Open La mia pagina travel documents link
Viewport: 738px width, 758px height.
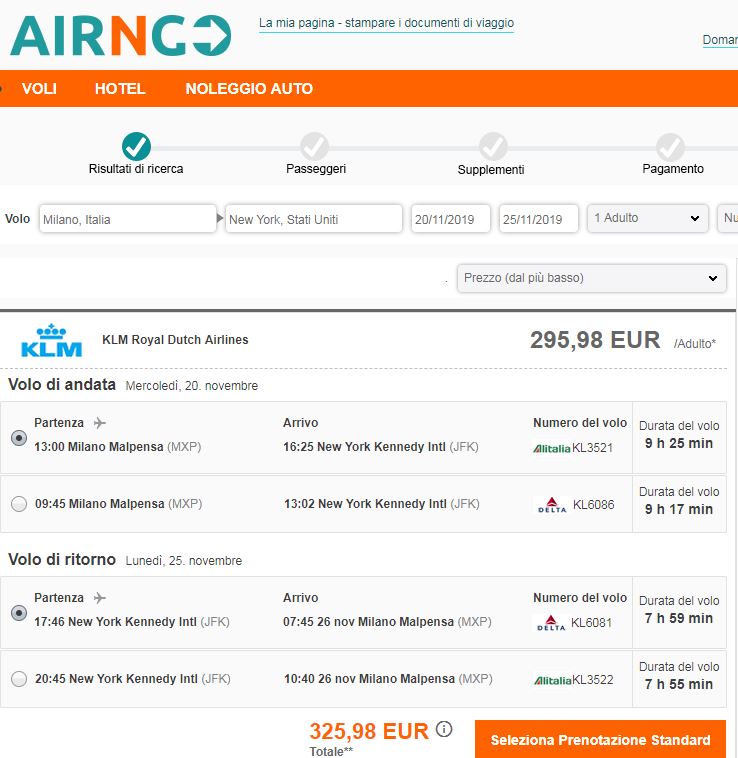(x=386, y=23)
